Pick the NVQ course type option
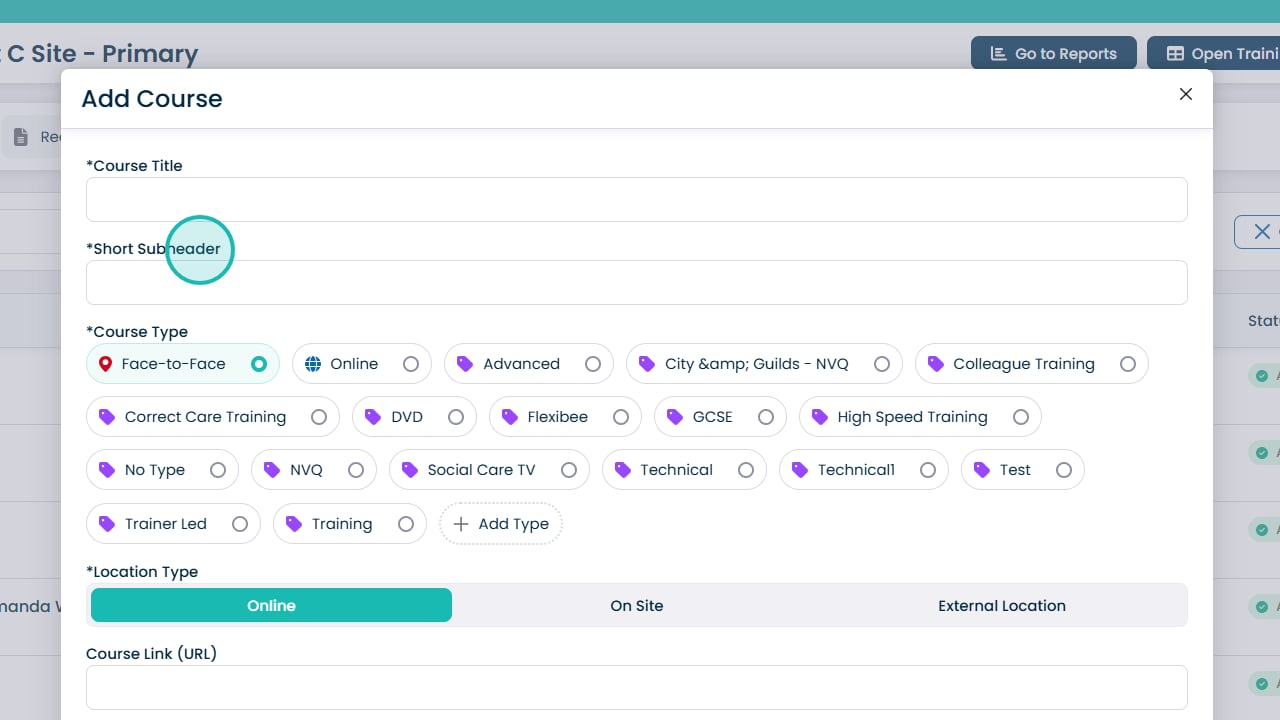 point(356,470)
